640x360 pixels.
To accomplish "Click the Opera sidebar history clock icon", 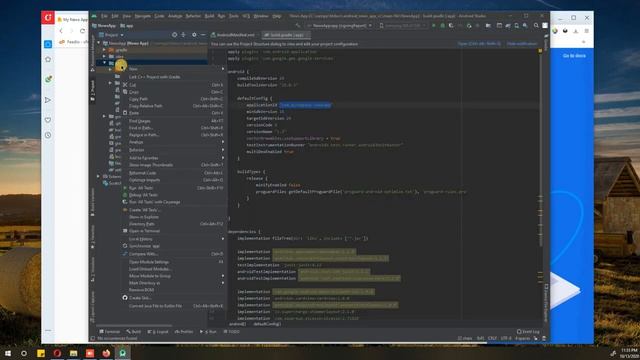I will [x=48, y=135].
